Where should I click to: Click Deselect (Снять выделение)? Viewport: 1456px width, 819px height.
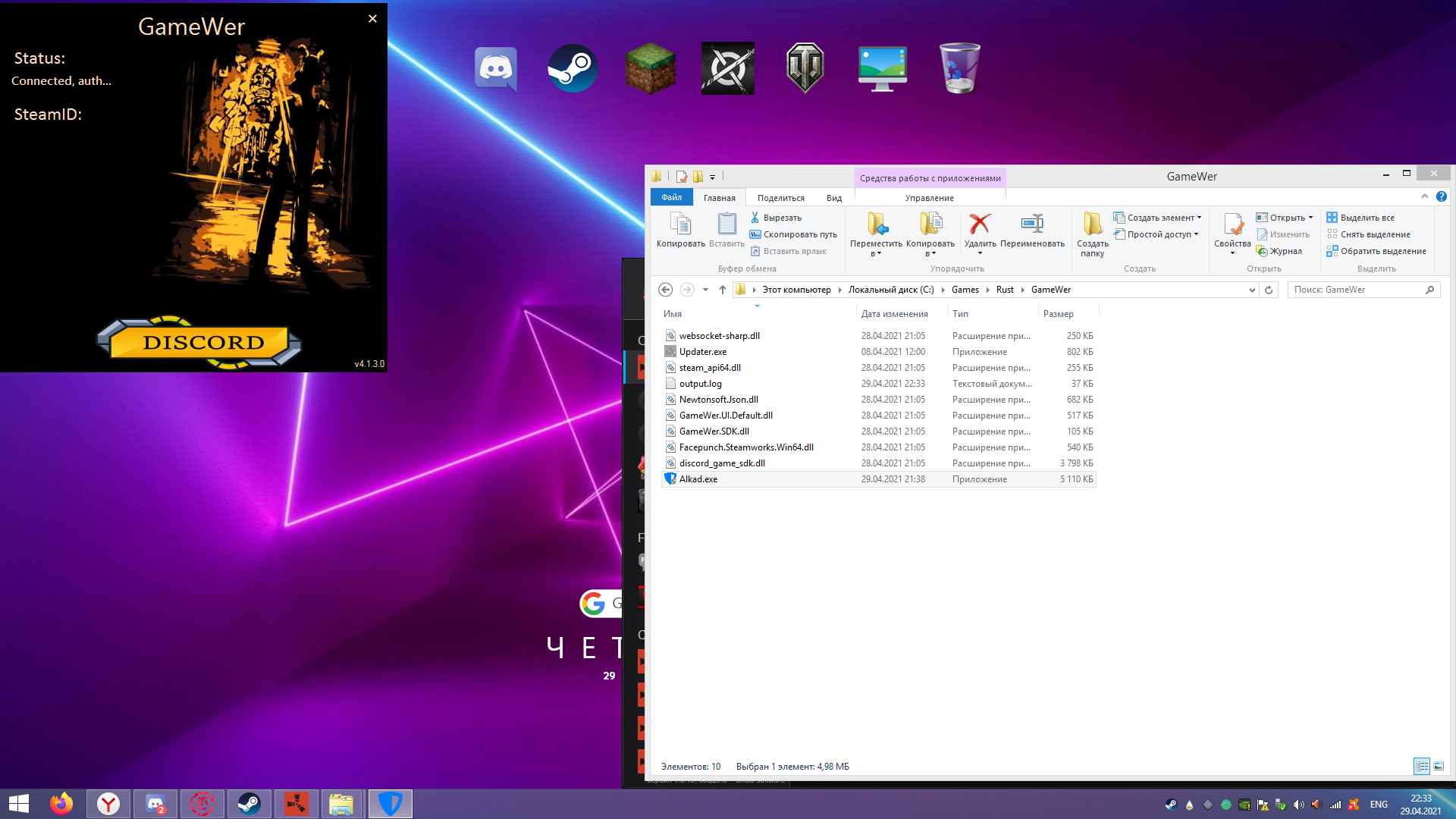(x=1368, y=234)
